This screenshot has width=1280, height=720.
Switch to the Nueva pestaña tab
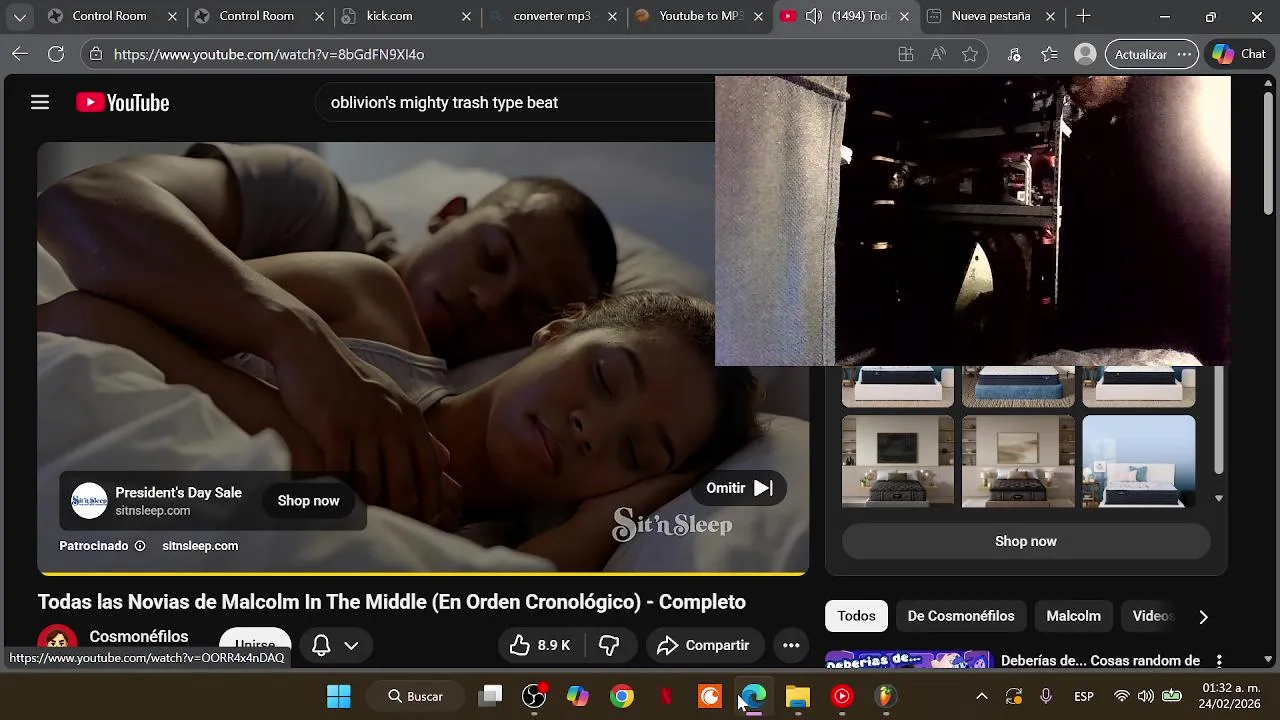click(x=991, y=16)
